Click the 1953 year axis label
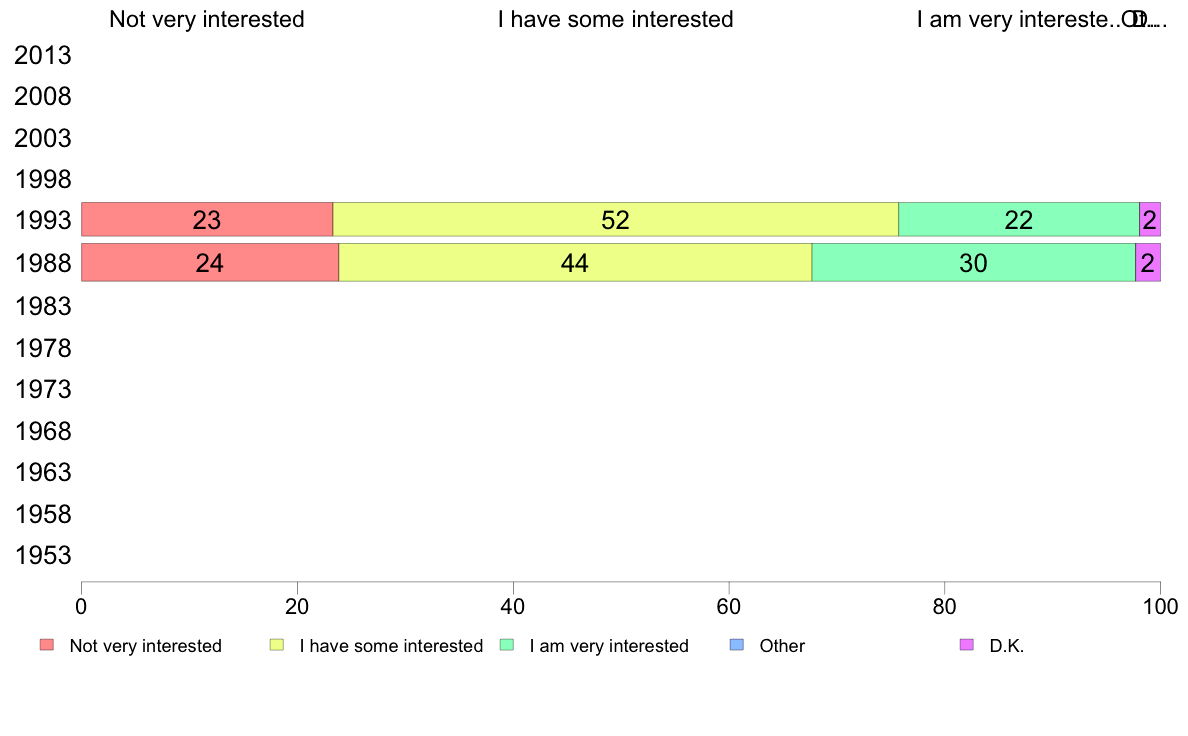Viewport: 1188px width, 736px height. [x=42, y=556]
